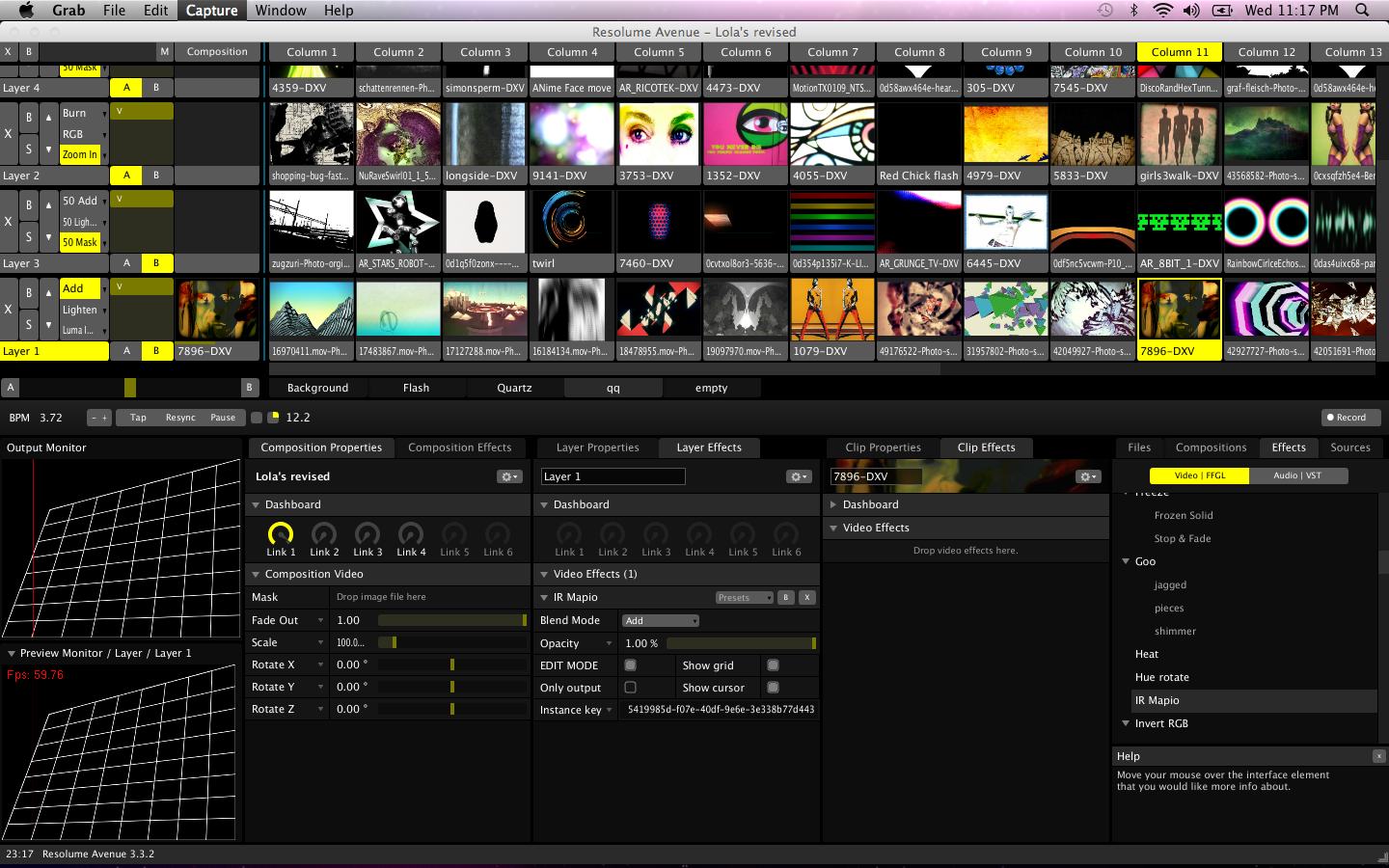The height and width of the screenshot is (868, 1389).
Task: Open the clip gear menu beside 7896-DXV
Action: 1088,476
